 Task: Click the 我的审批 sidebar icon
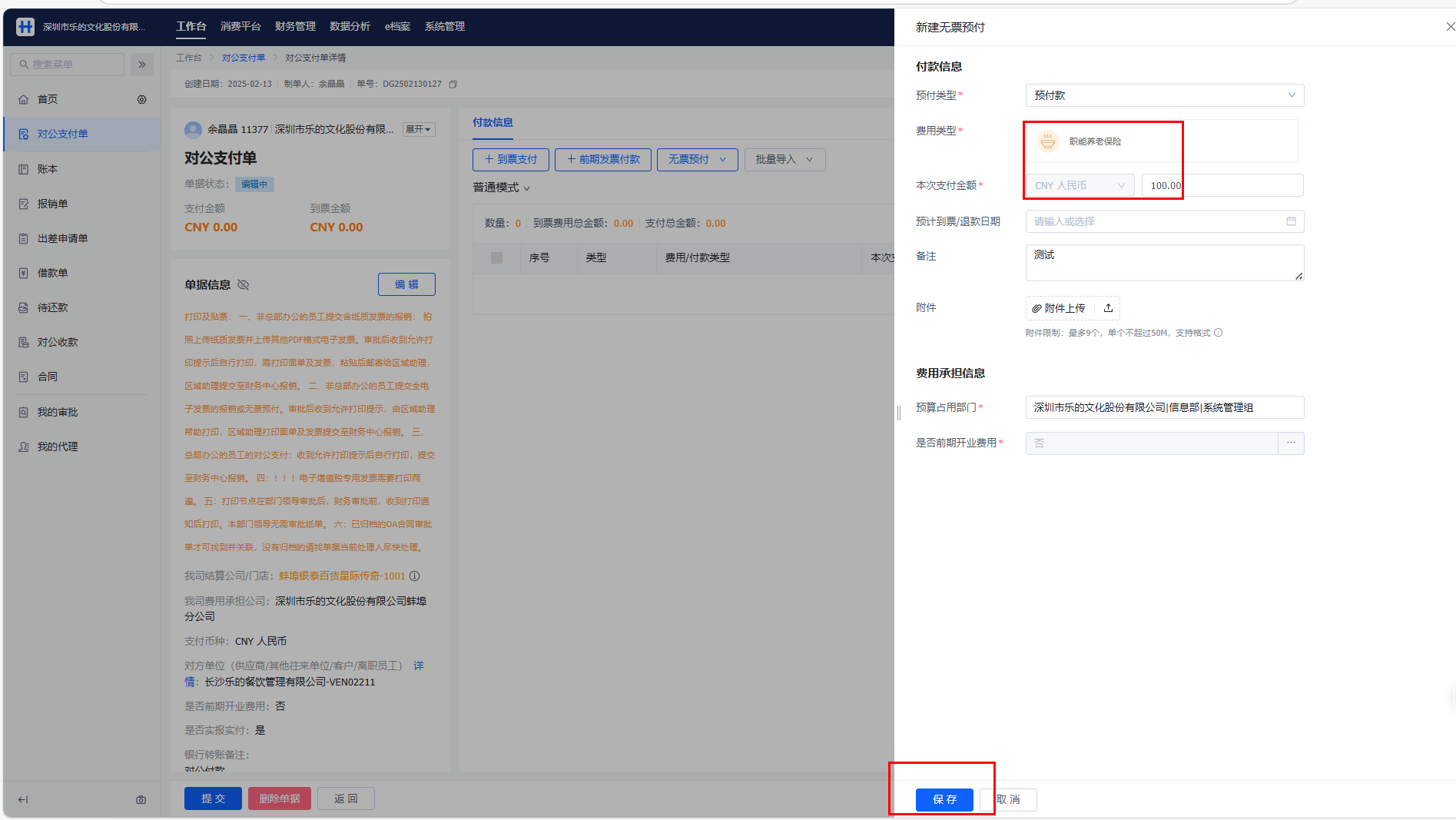click(x=24, y=412)
